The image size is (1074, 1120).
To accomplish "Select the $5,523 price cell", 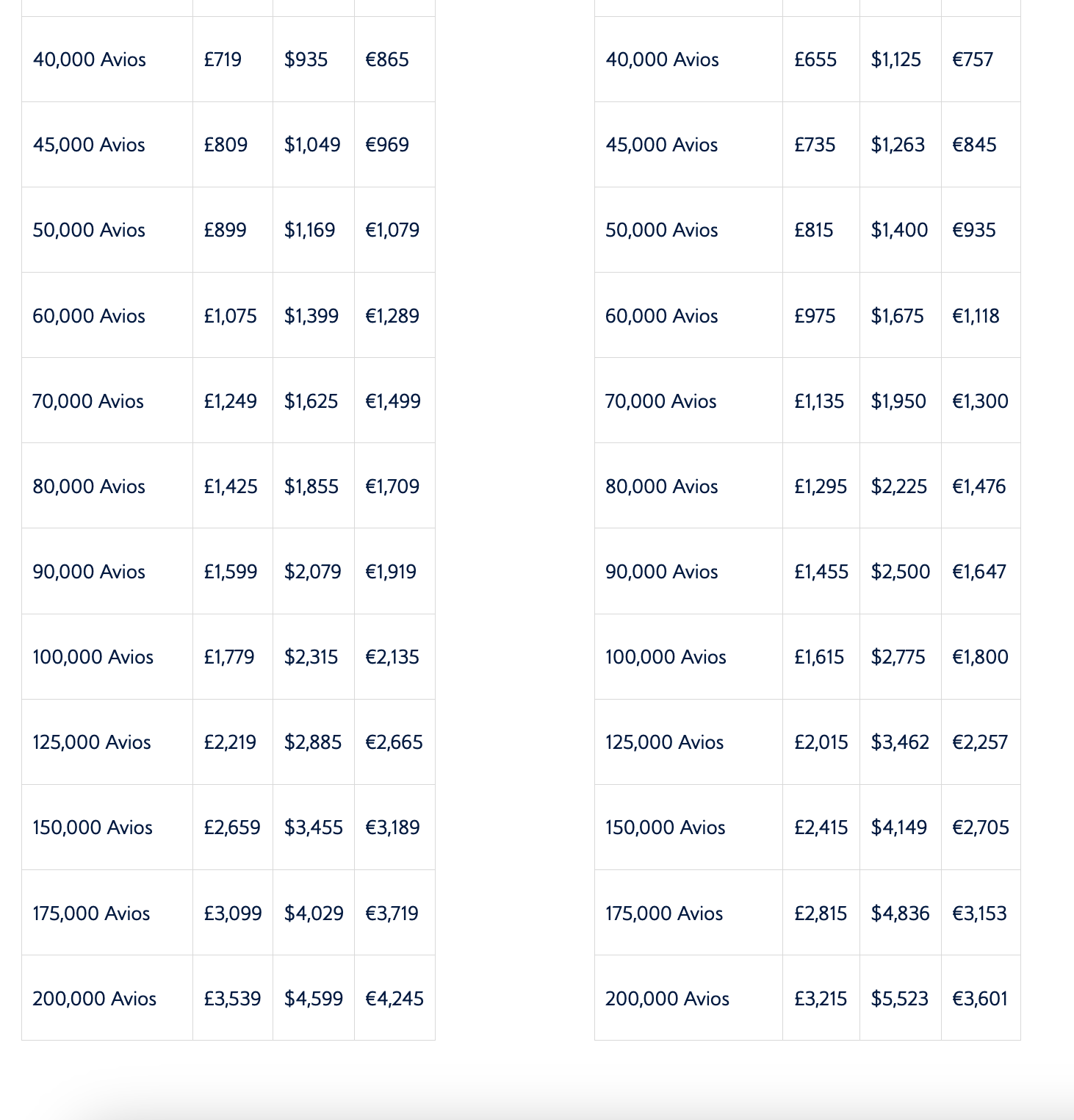I will pyautogui.click(x=900, y=999).
